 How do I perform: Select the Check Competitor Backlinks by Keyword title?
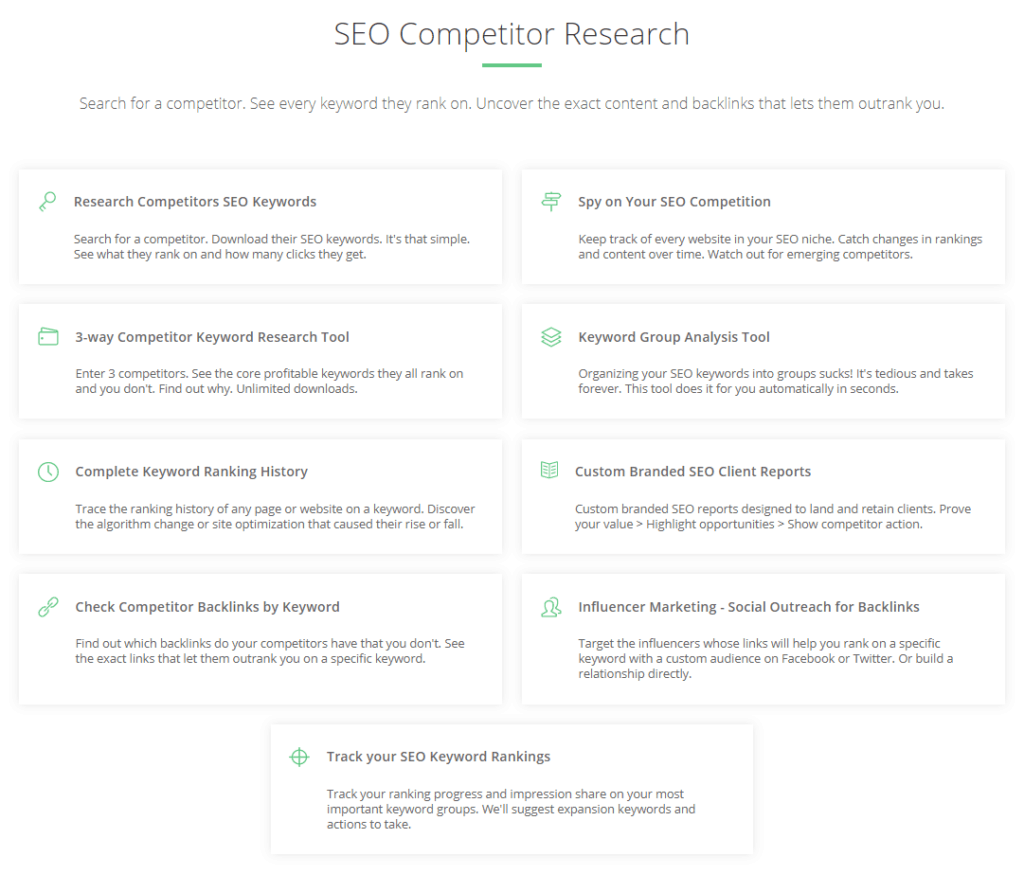(207, 607)
